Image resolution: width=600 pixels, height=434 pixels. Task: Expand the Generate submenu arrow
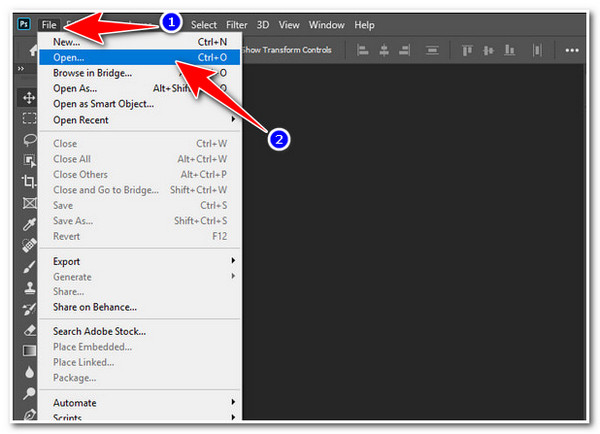click(x=233, y=276)
